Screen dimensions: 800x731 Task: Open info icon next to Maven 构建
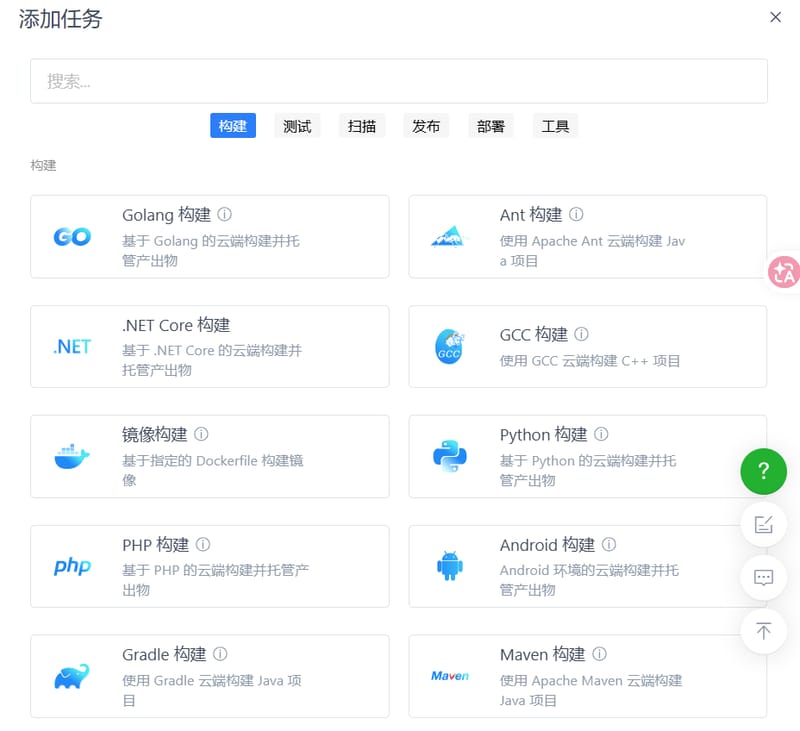coord(599,653)
